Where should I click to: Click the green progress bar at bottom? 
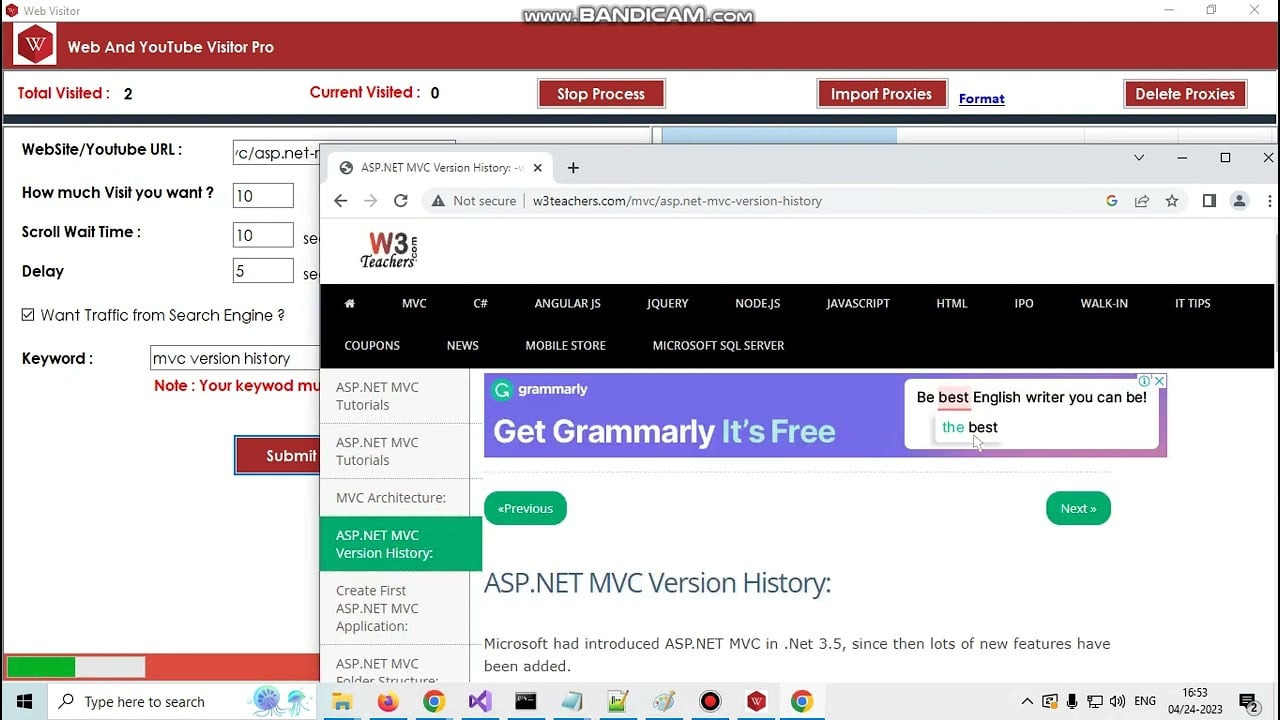click(42, 667)
